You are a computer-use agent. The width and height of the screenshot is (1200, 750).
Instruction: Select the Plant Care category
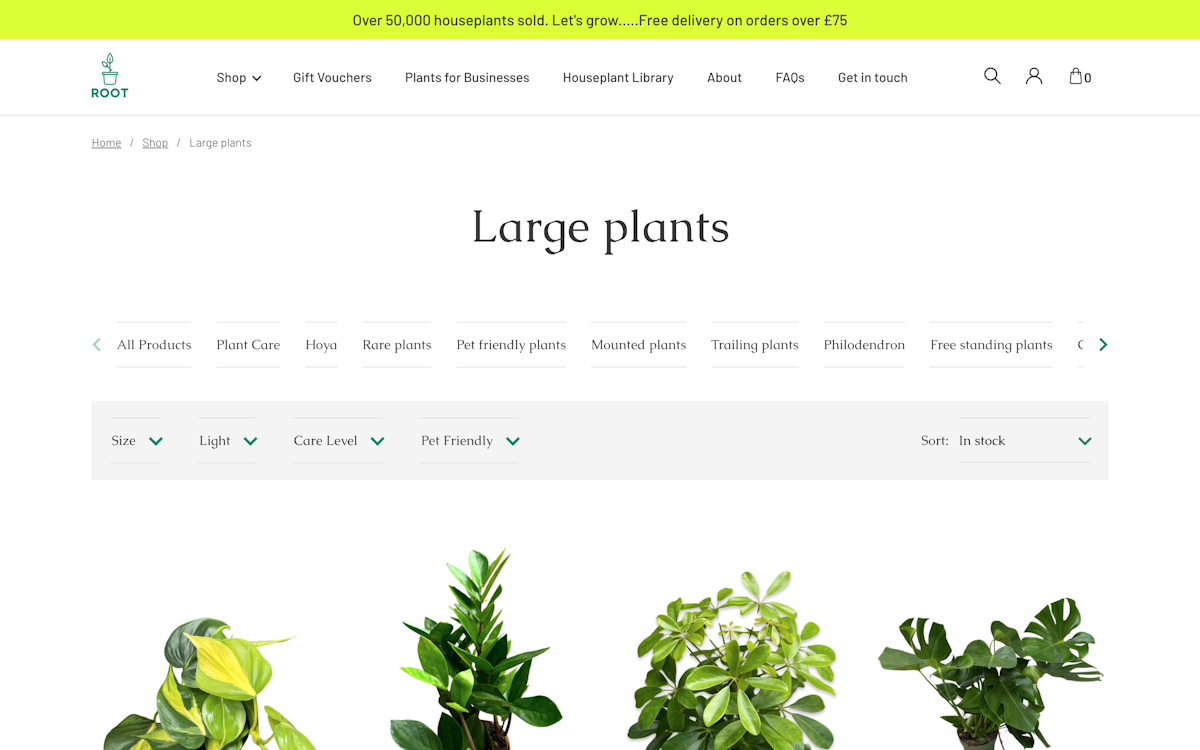pyautogui.click(x=248, y=345)
